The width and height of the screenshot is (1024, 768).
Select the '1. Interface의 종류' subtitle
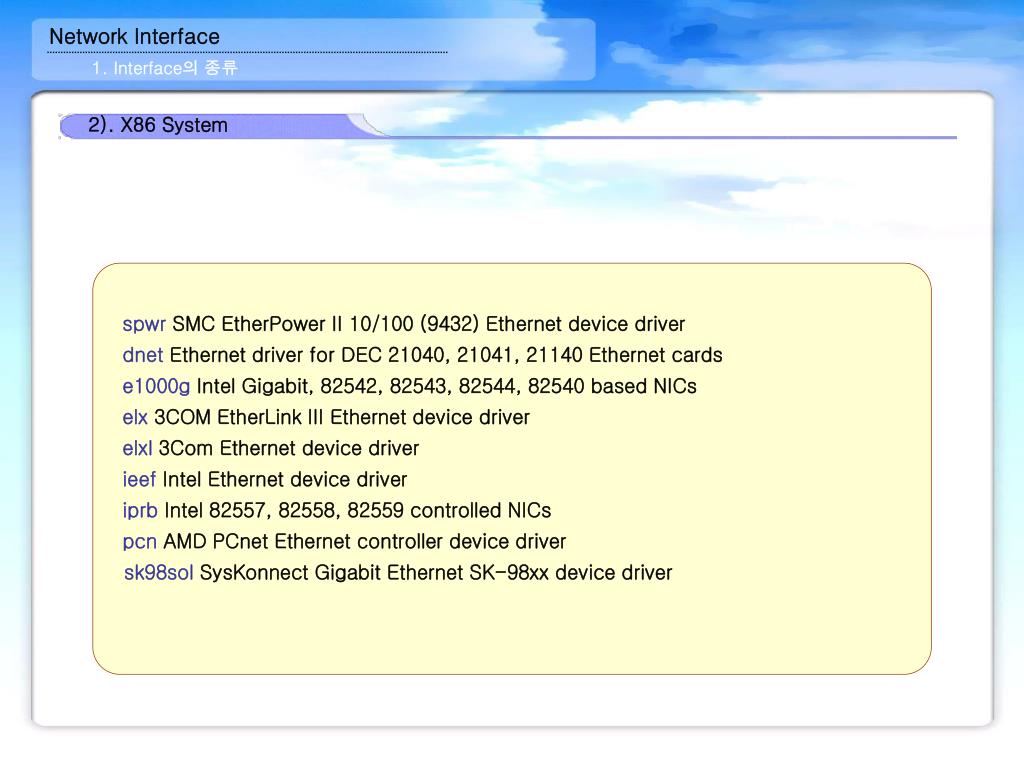(164, 68)
